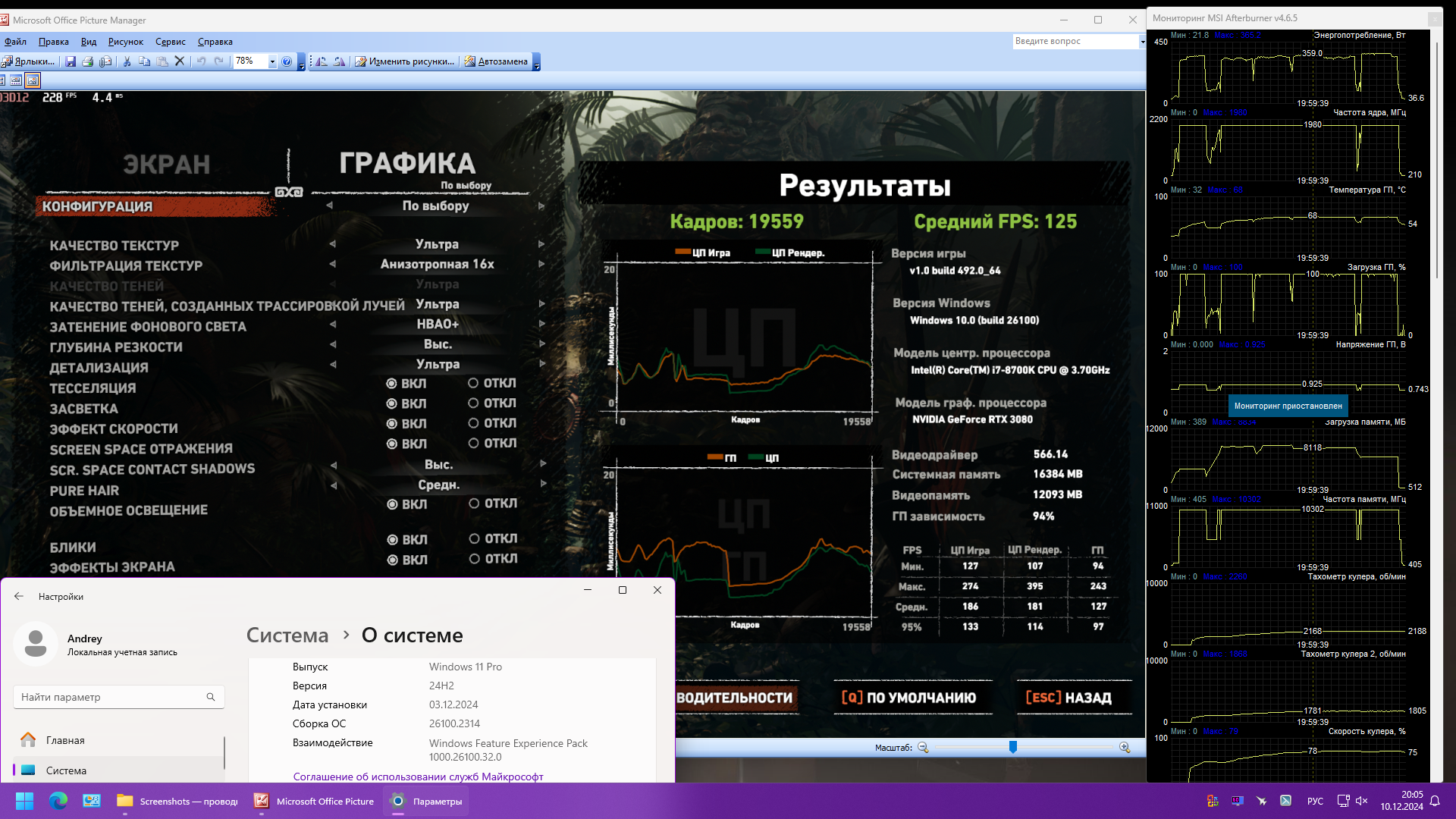Rotate the picture right
Screen dimensions: 1456x819
[339, 61]
